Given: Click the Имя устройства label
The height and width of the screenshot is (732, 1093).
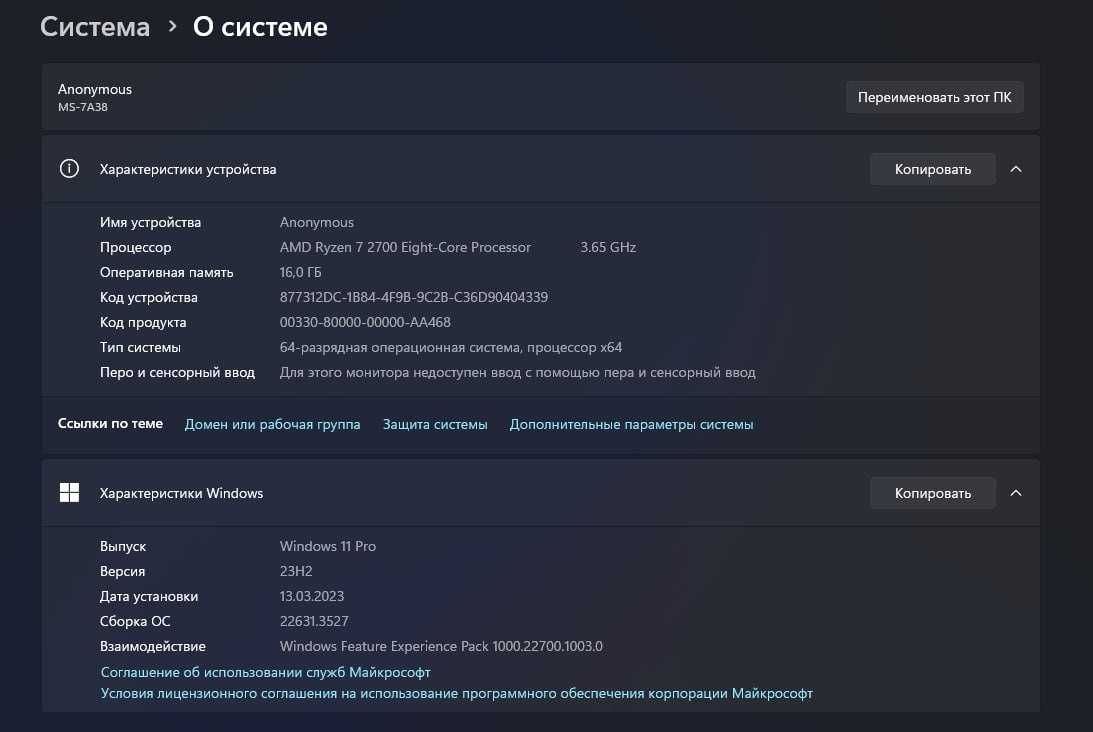Looking at the screenshot, I should click(x=150, y=222).
